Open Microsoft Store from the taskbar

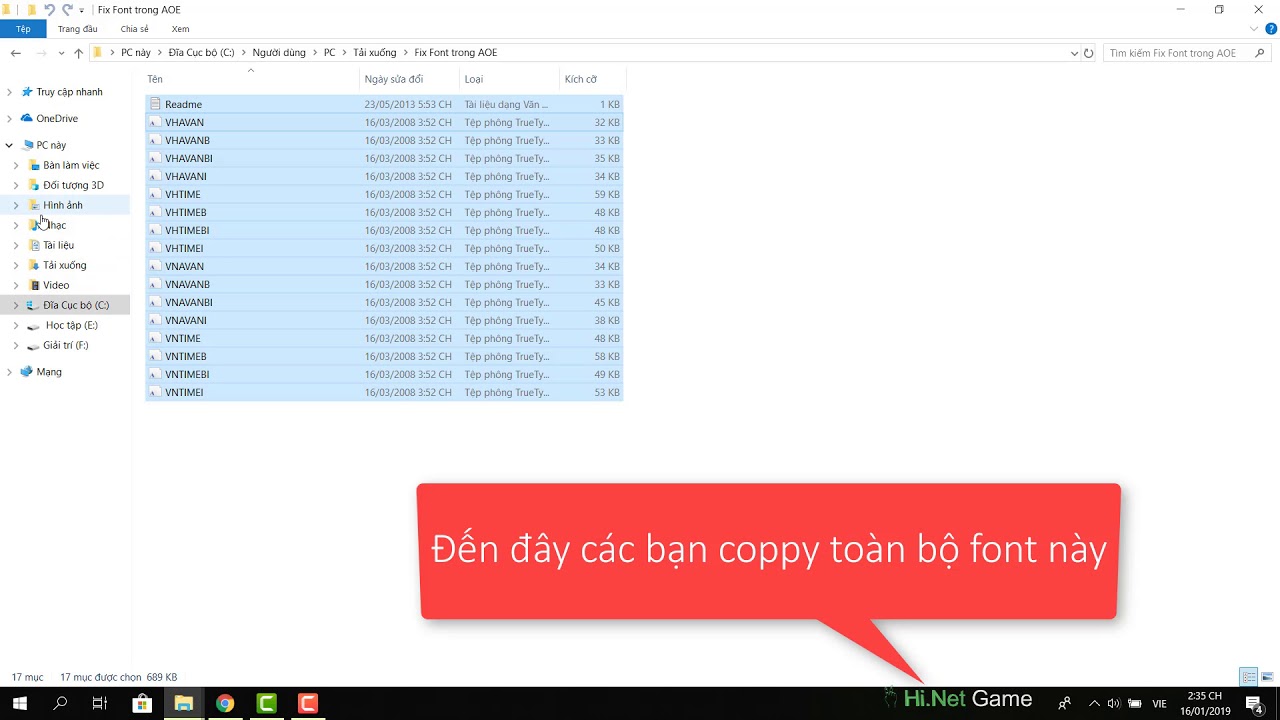coord(142,703)
